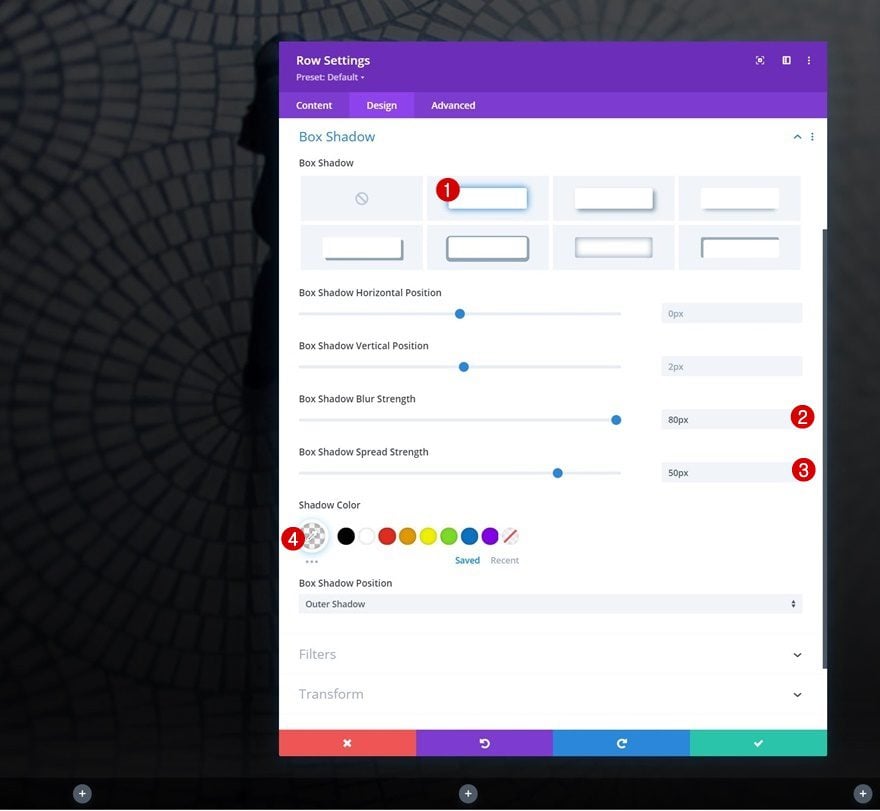Toggle fullscreen expand icon in header
The width and height of the screenshot is (880, 811).
[x=760, y=61]
